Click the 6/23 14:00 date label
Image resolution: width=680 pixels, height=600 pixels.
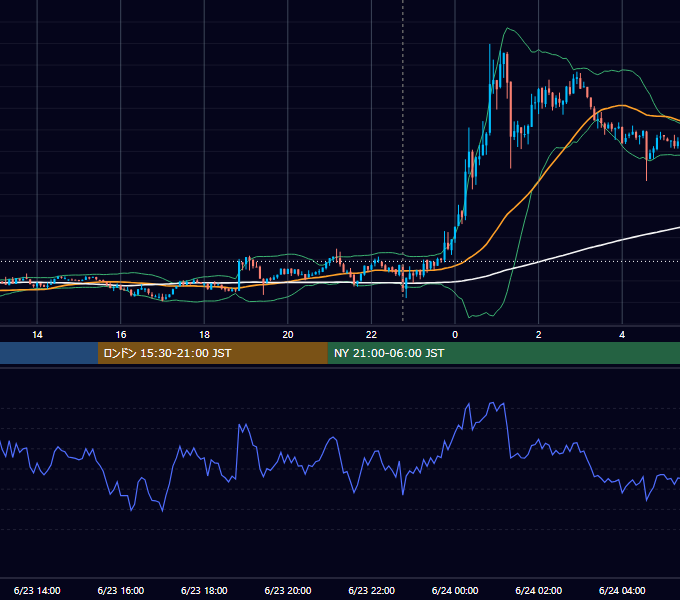37,590
